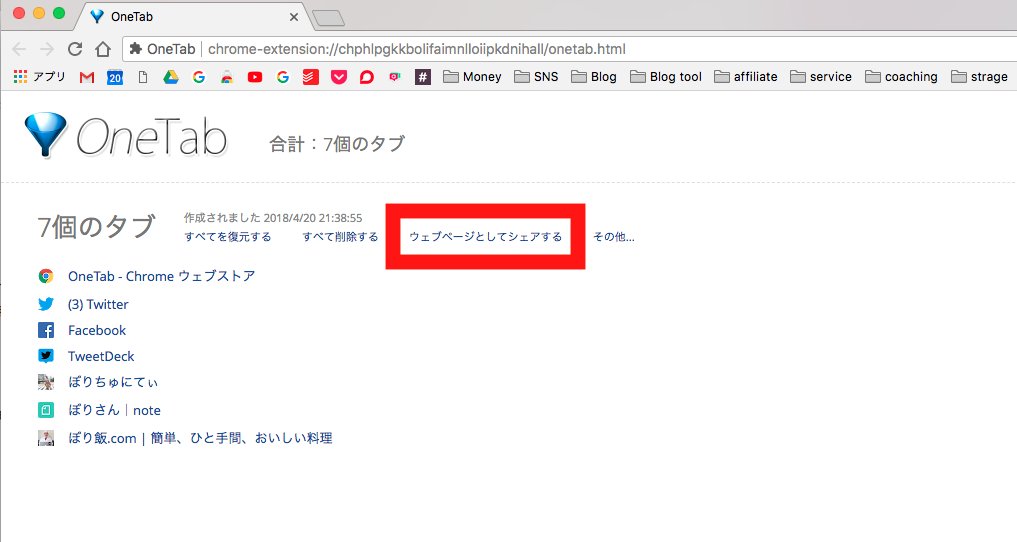Click the ぽりちゅにてぃ avatar favicon
1017x542 pixels.
click(x=46, y=382)
